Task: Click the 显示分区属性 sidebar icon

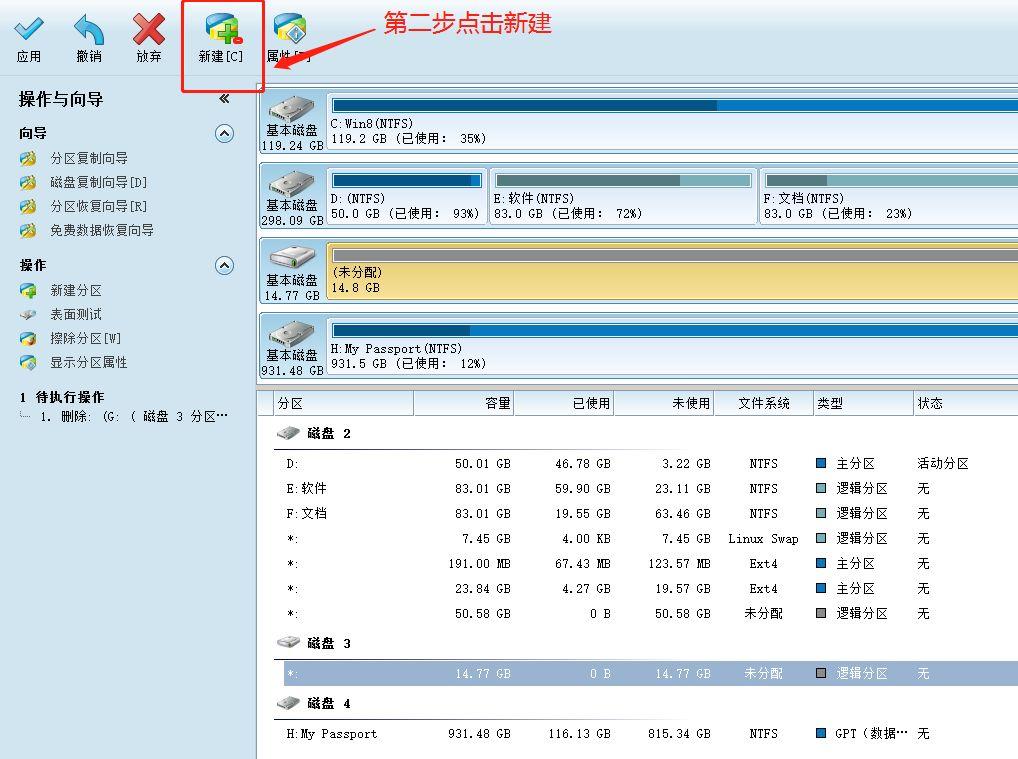Action: pos(28,362)
